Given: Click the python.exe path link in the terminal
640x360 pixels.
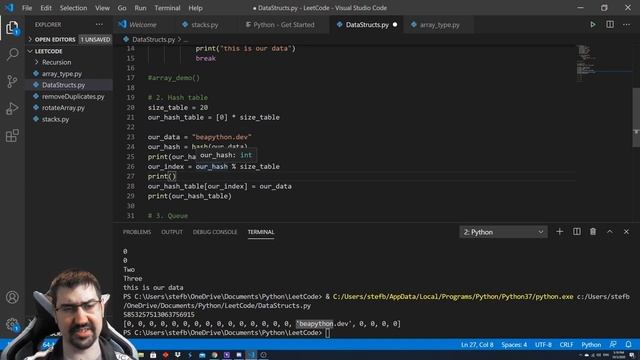Looking at the screenshot, I should click(453, 297).
